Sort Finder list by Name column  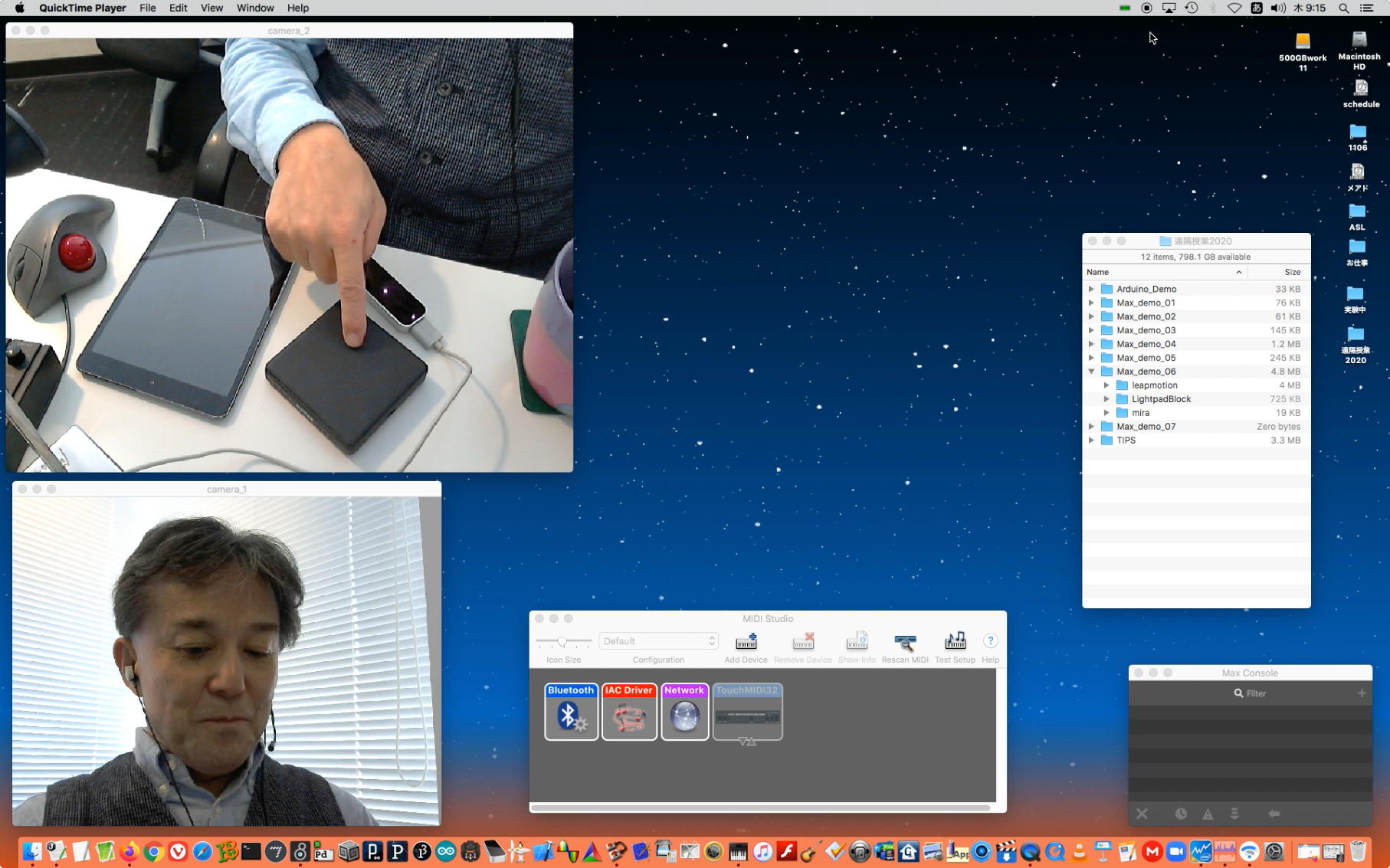pyautogui.click(x=1165, y=272)
